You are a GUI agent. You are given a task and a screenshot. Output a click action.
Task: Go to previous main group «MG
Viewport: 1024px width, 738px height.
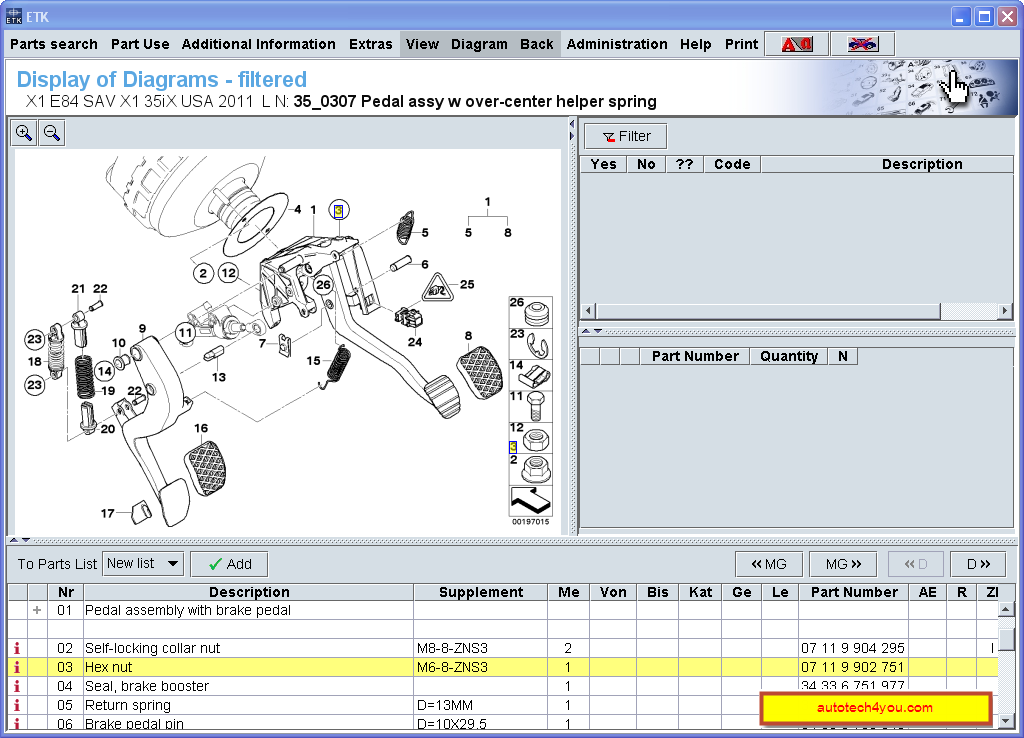769,564
